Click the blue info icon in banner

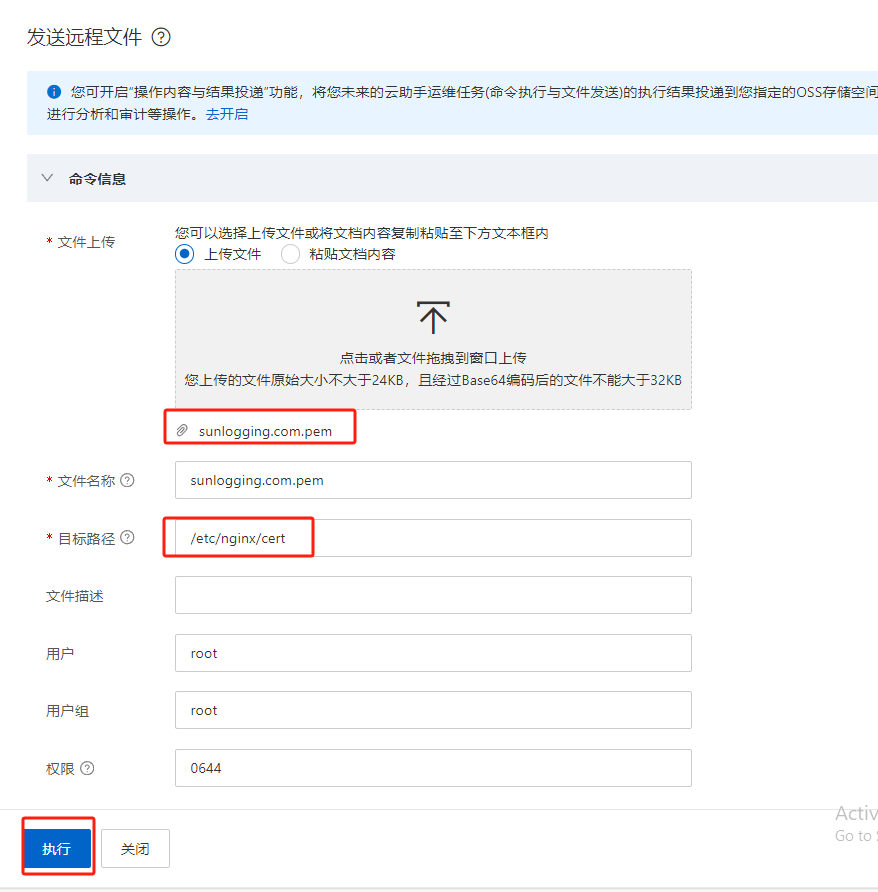pos(54,92)
